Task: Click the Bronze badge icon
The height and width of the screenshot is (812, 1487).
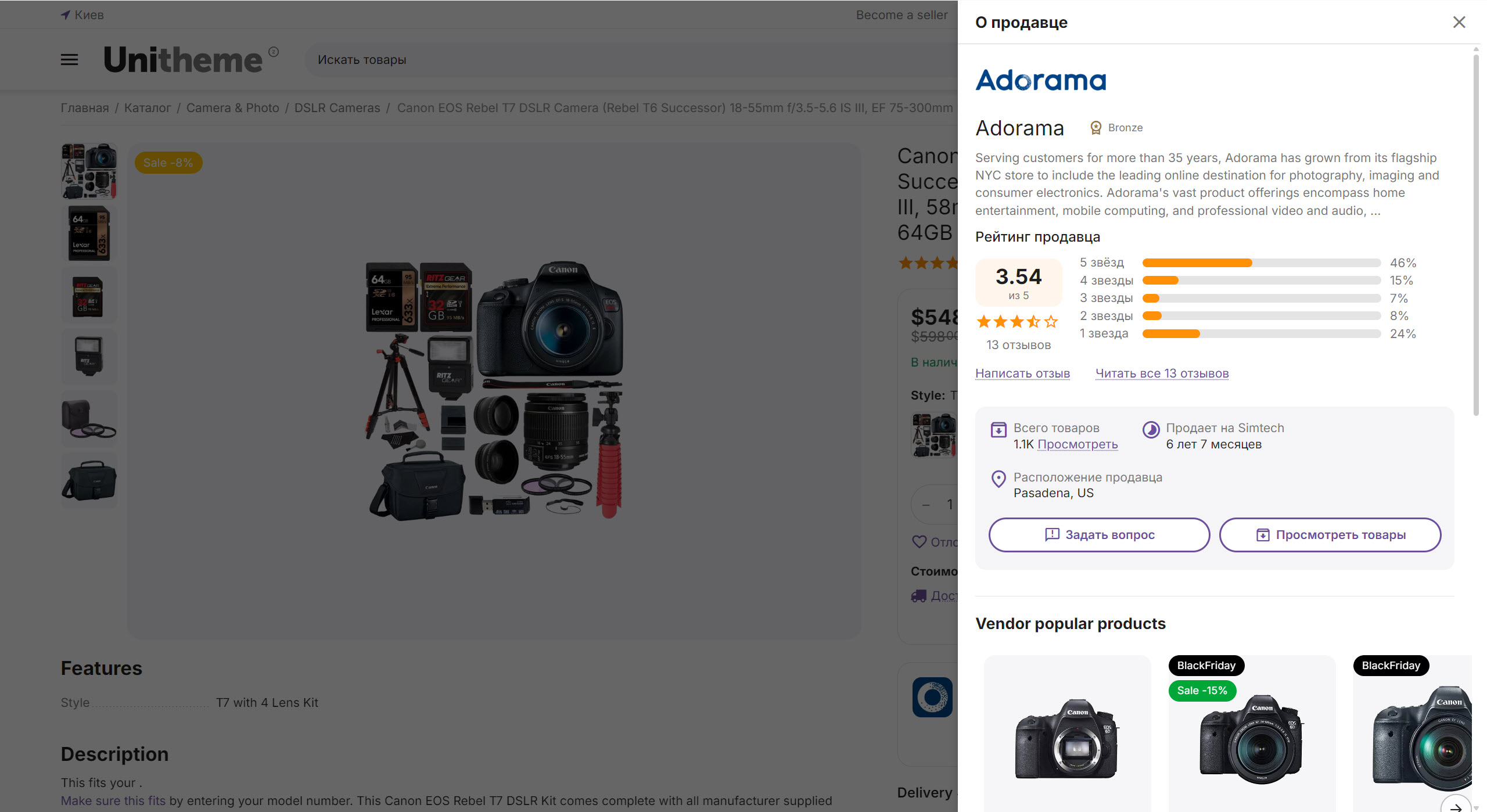Action: [x=1096, y=128]
